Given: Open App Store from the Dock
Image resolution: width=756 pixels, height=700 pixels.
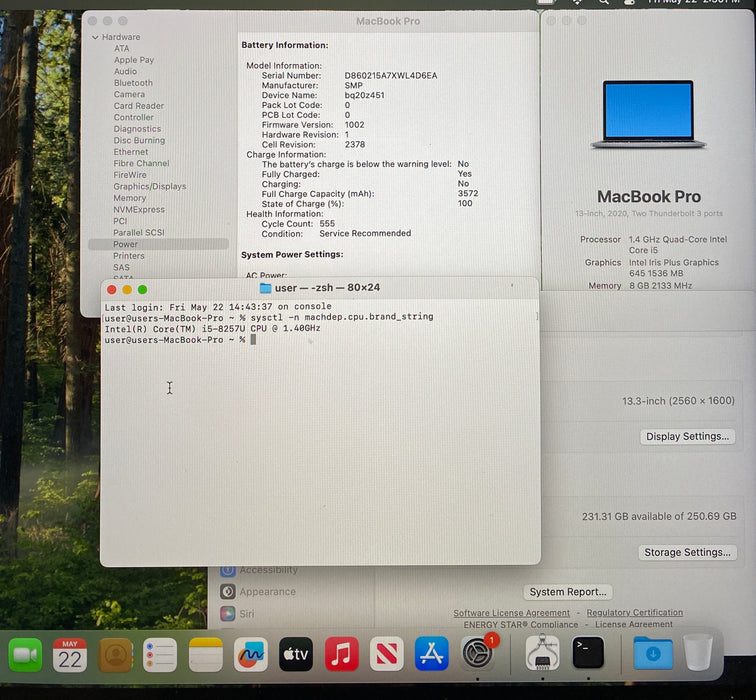Looking at the screenshot, I should [x=432, y=654].
